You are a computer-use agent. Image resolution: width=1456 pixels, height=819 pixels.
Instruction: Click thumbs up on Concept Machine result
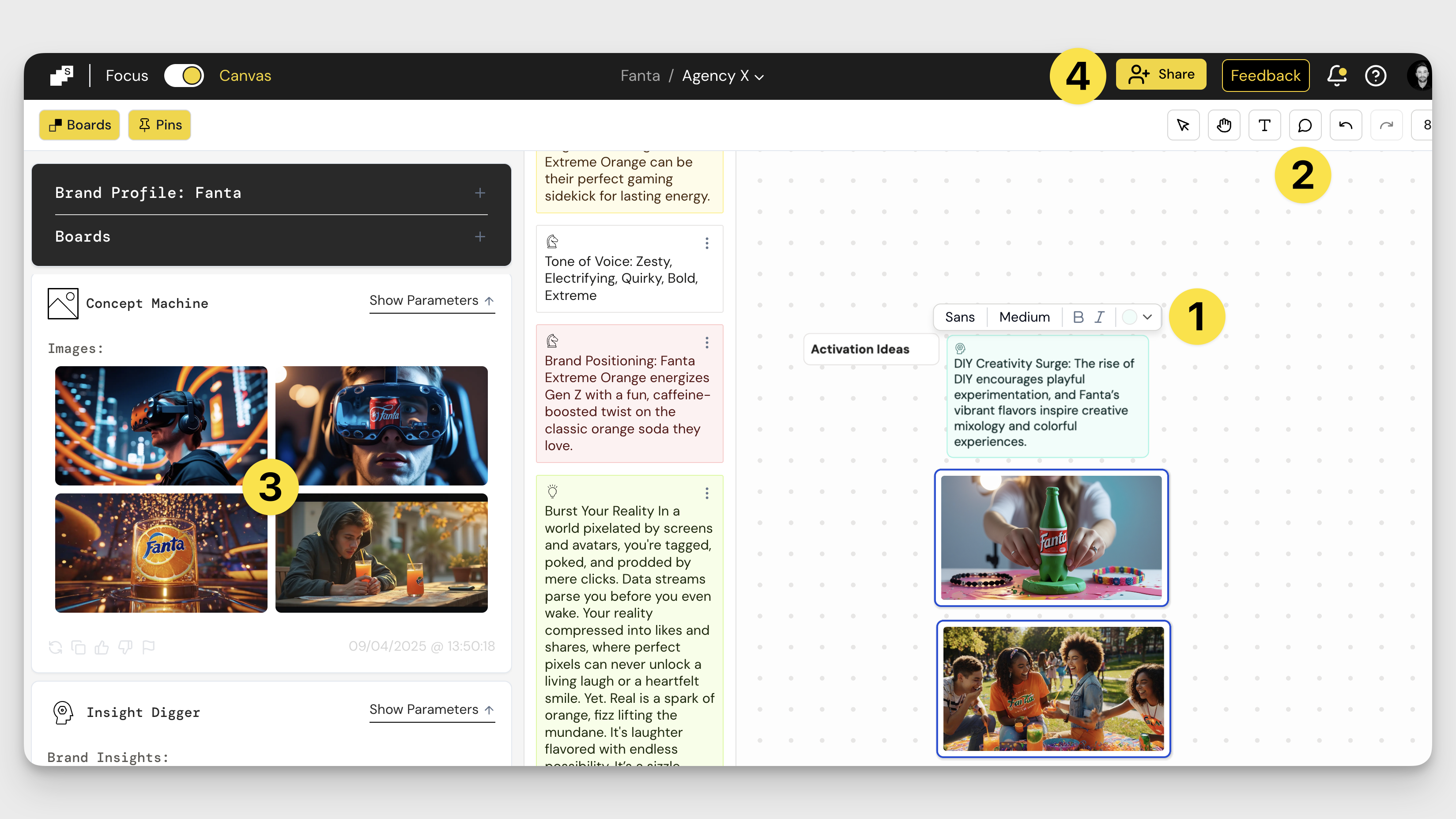[102, 647]
